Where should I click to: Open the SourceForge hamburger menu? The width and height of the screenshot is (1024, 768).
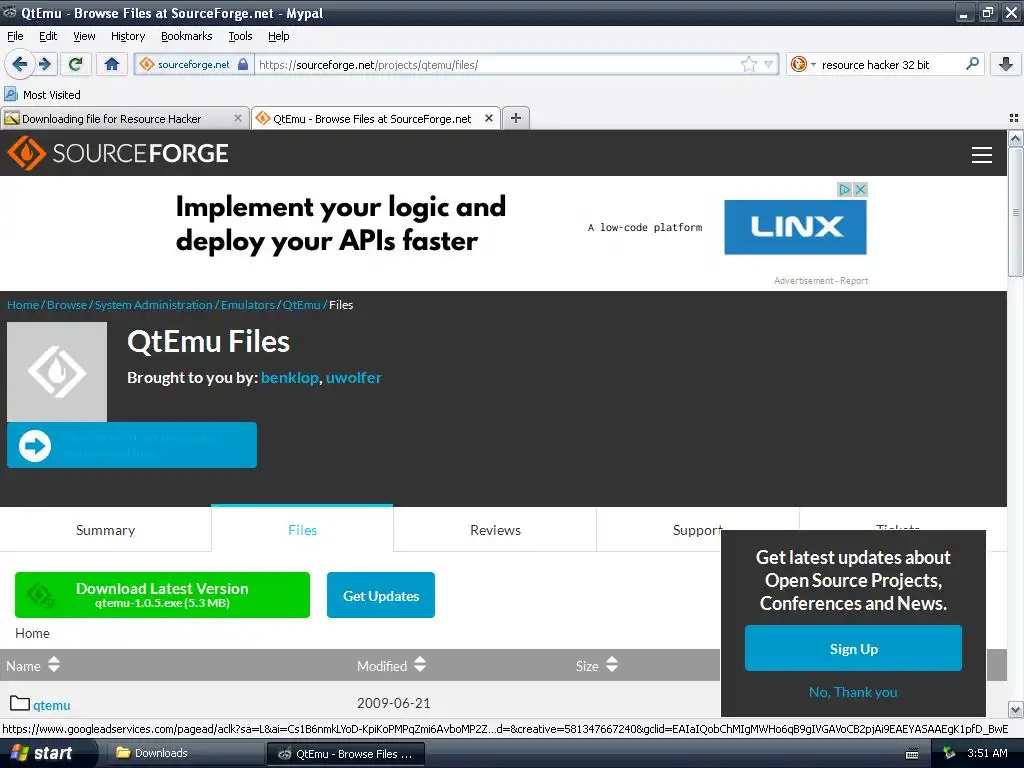pyautogui.click(x=982, y=155)
